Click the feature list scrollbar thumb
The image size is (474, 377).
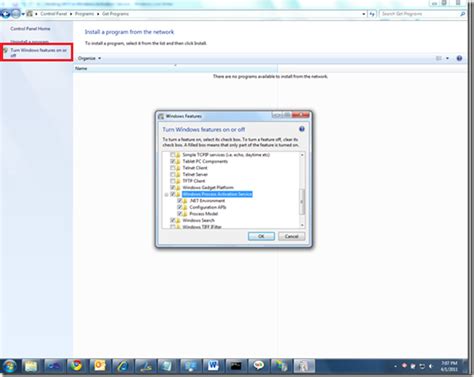coord(302,202)
